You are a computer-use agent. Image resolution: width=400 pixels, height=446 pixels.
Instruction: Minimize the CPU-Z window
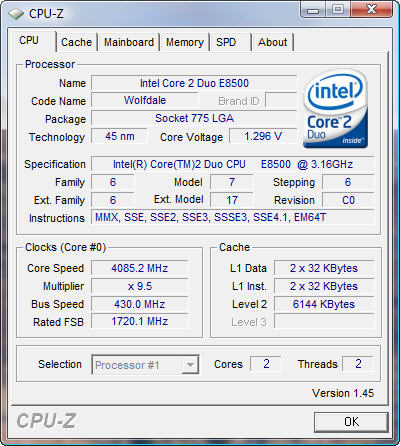(313, 10)
